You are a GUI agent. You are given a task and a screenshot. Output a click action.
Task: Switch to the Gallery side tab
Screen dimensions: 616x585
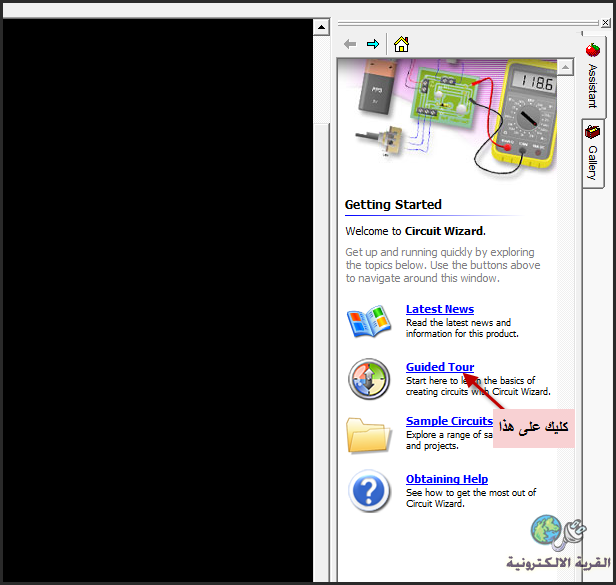tap(592, 154)
